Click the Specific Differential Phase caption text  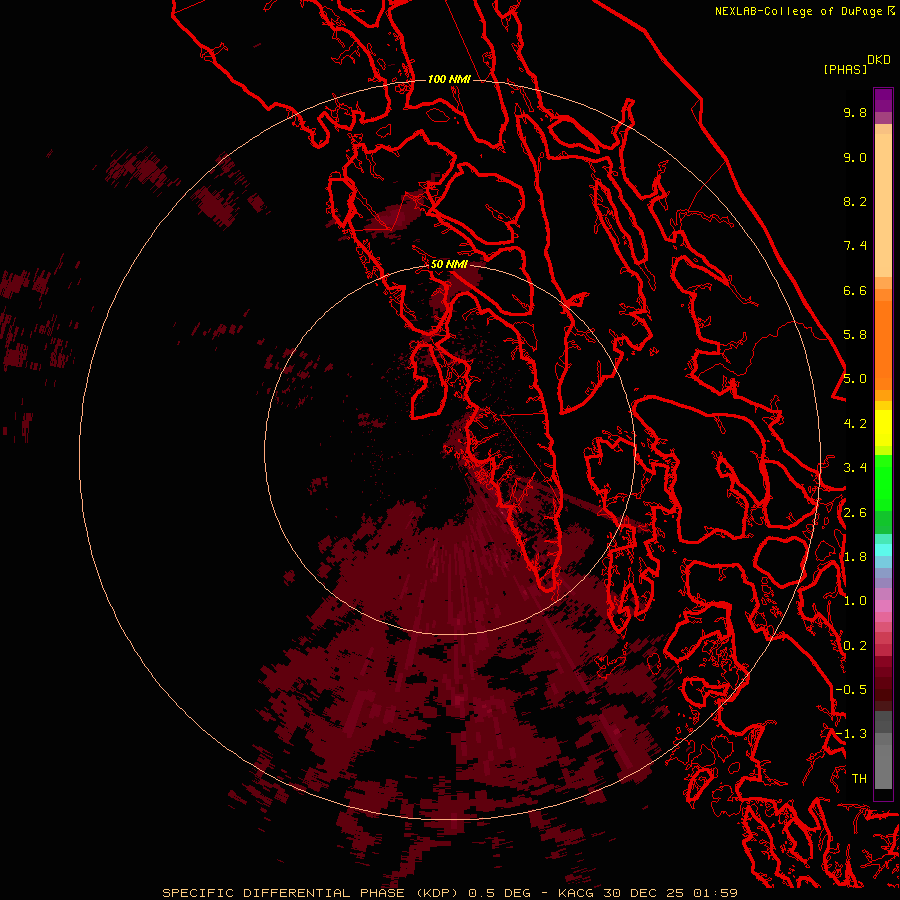(x=449, y=893)
